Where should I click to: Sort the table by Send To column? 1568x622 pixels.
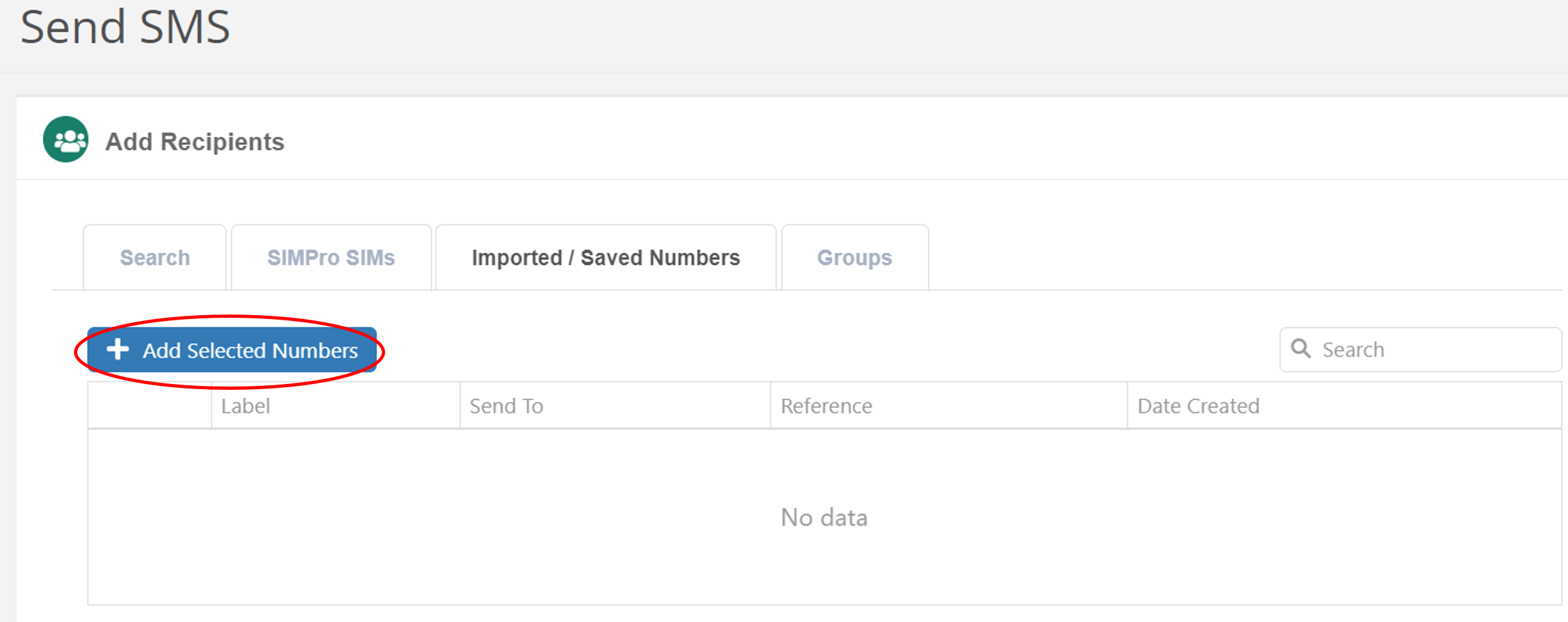pyautogui.click(x=507, y=405)
